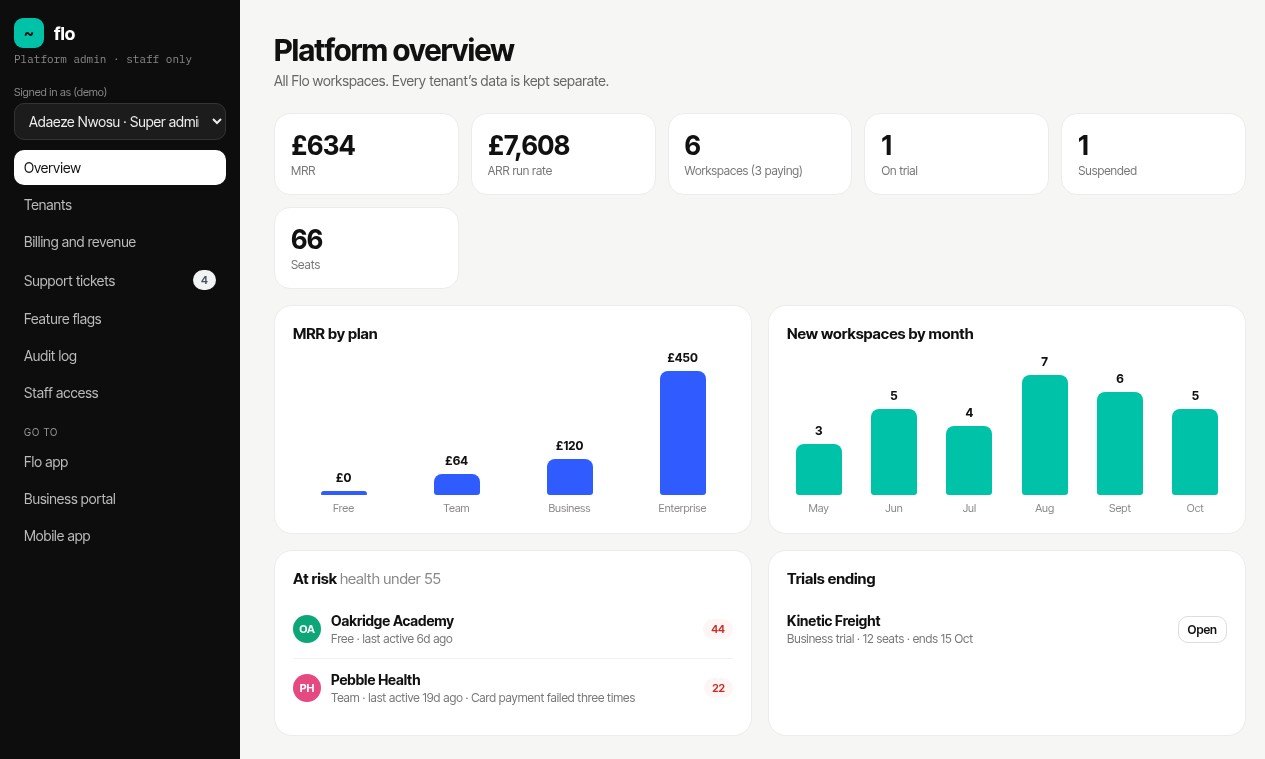Click the Team plan £64 bar

click(x=457, y=485)
